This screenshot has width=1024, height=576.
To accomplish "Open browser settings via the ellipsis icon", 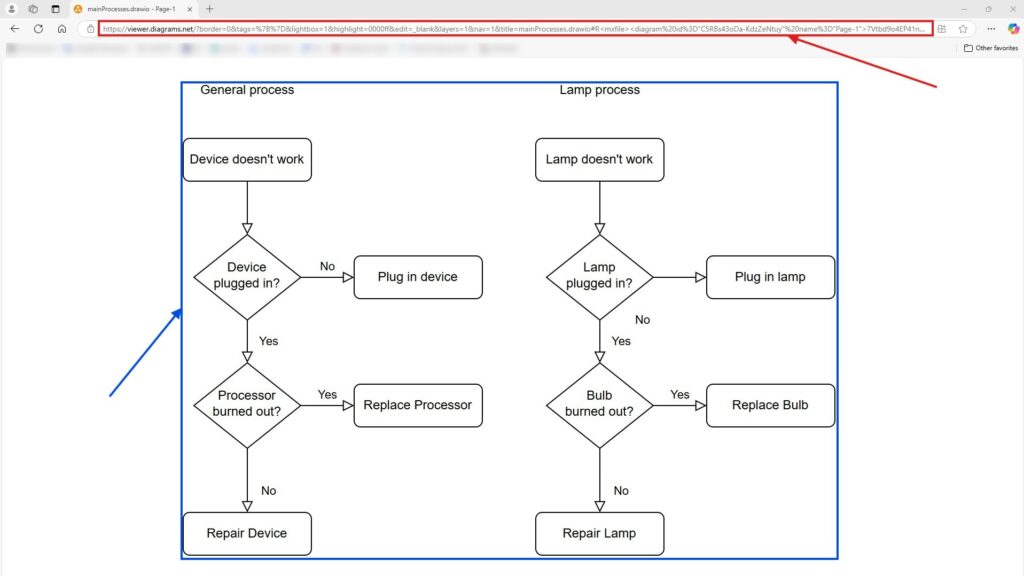I will 990,28.
